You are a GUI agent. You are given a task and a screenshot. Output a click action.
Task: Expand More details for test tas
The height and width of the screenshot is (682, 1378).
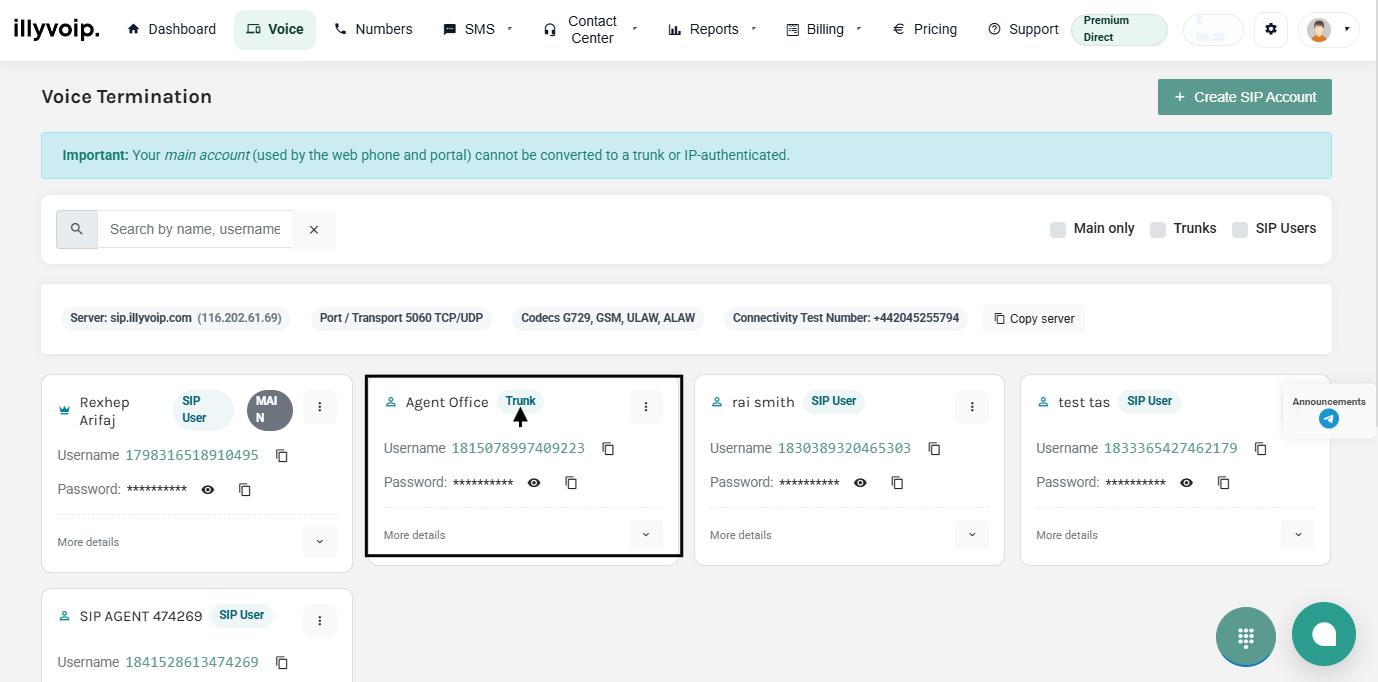point(1298,535)
